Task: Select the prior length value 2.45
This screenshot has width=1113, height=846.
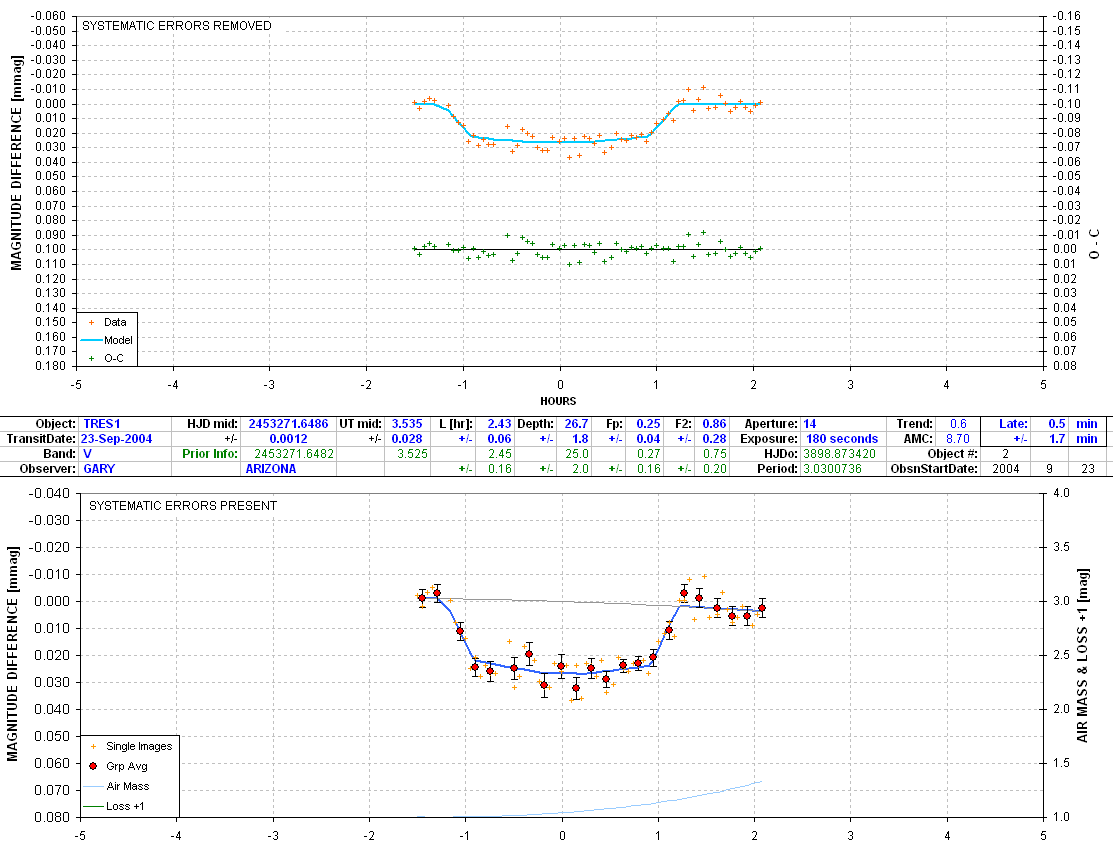Action: [500, 454]
